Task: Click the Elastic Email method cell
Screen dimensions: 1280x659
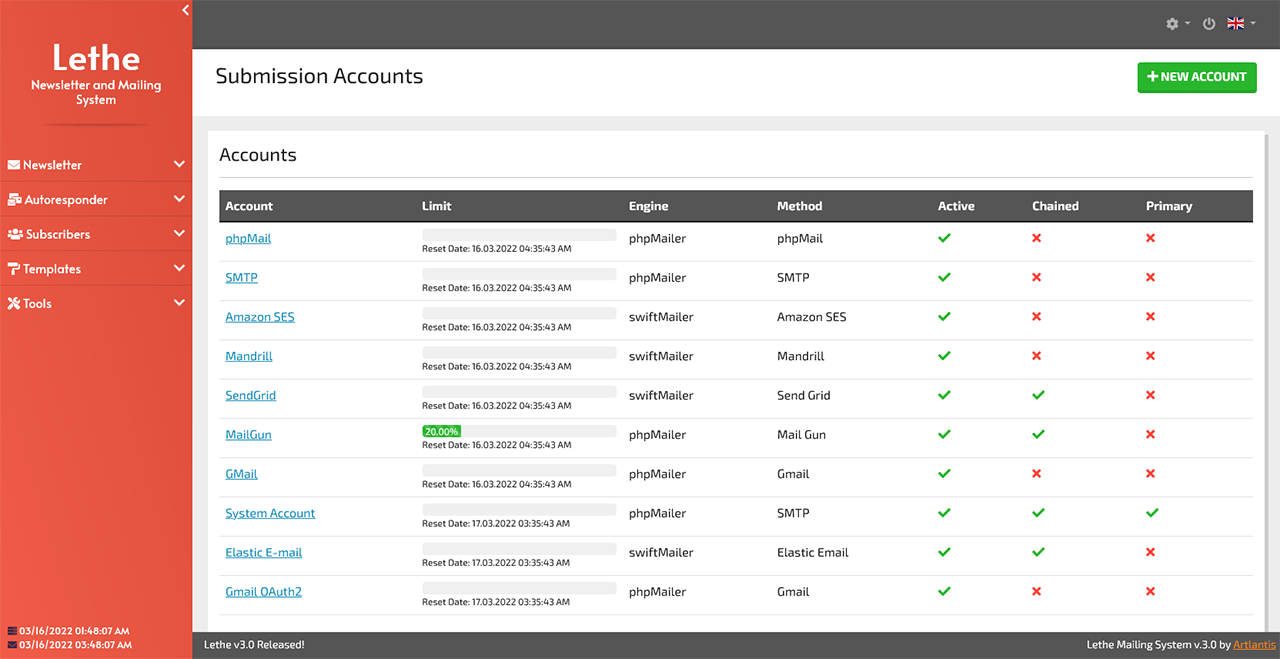Action: click(x=812, y=552)
